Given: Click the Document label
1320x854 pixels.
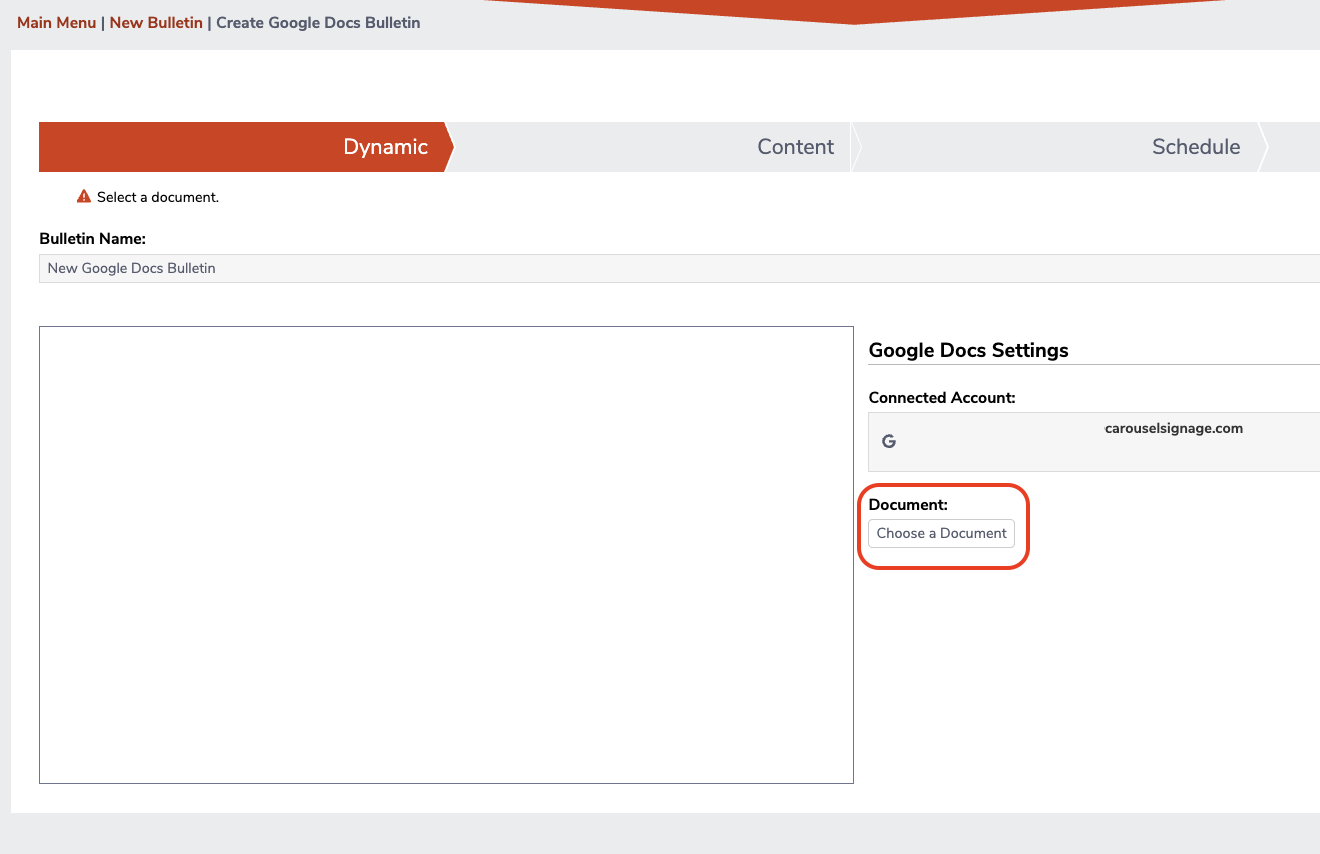Looking at the screenshot, I should (x=908, y=505).
